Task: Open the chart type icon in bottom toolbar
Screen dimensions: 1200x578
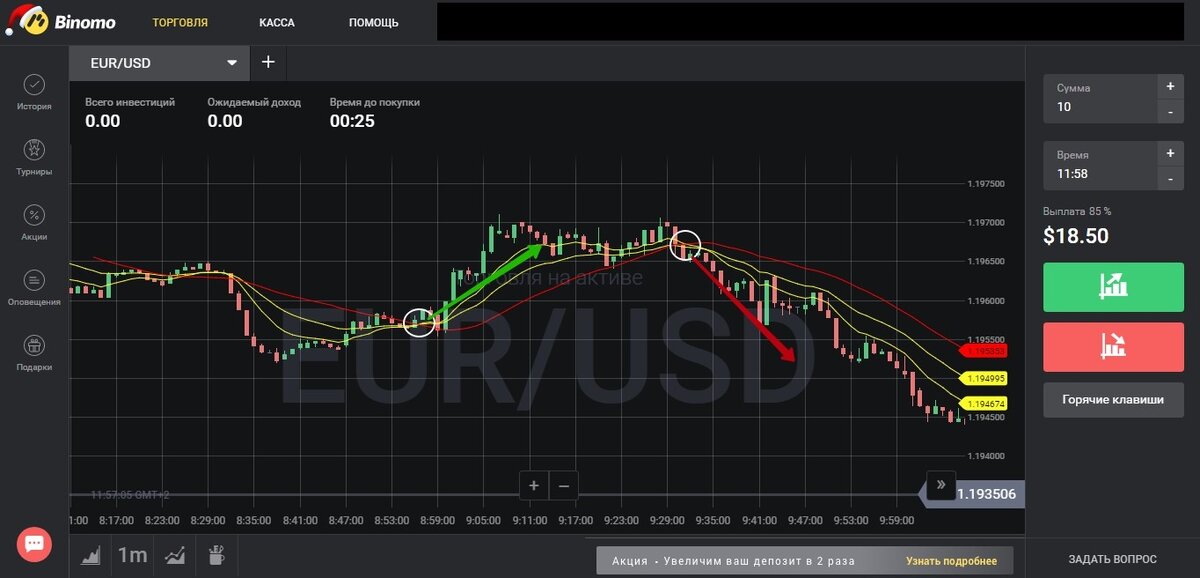Action: 91,555
